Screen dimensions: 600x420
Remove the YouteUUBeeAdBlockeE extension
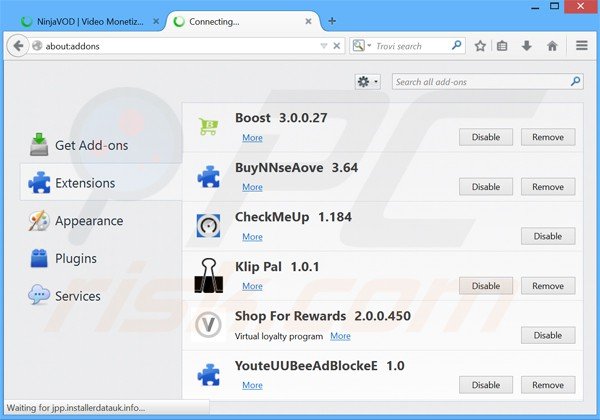point(548,385)
